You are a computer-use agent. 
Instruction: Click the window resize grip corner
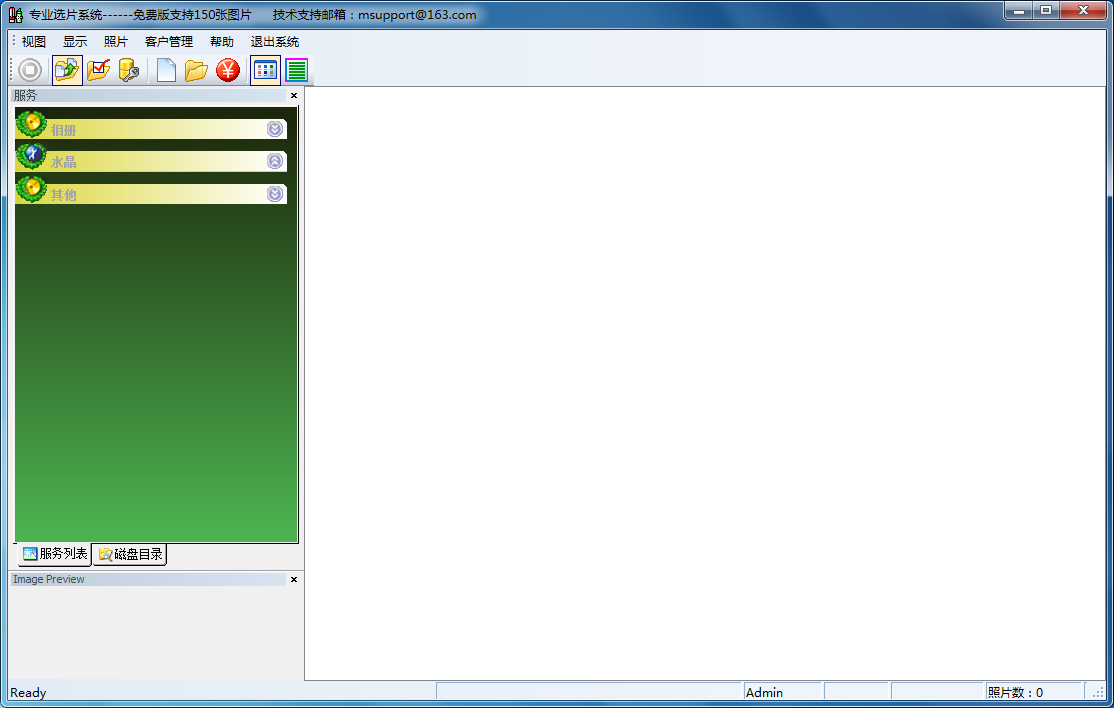(x=1098, y=693)
